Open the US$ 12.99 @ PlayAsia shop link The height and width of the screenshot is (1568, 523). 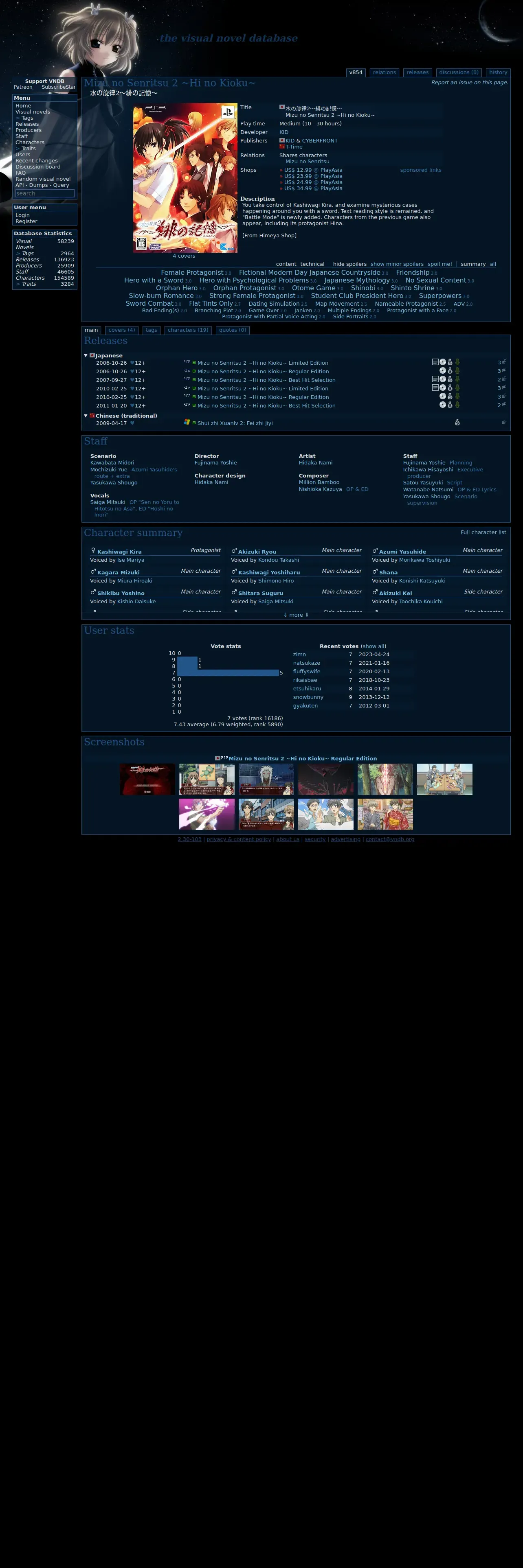pos(313,170)
